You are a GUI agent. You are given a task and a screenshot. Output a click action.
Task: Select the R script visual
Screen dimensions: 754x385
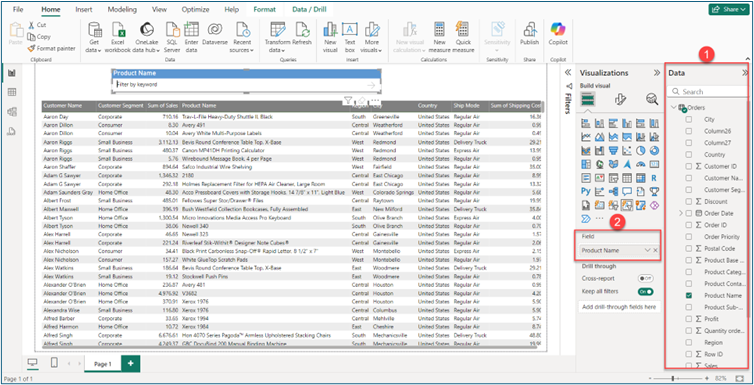point(653,178)
